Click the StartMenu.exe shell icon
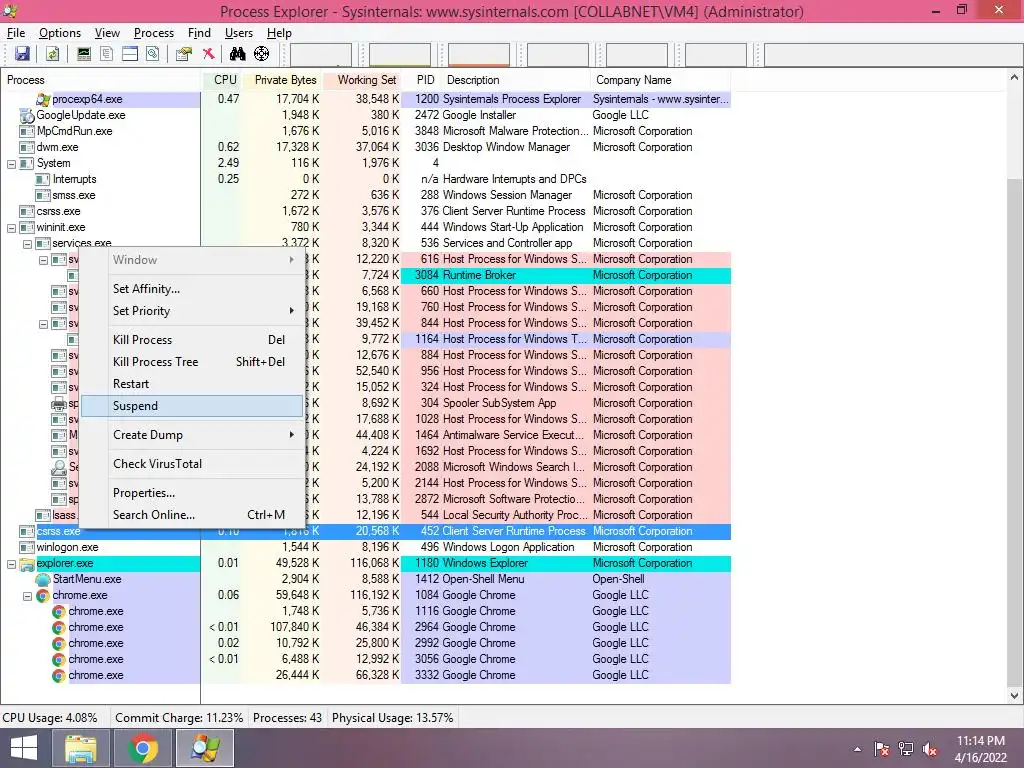1024x768 pixels. (x=43, y=579)
